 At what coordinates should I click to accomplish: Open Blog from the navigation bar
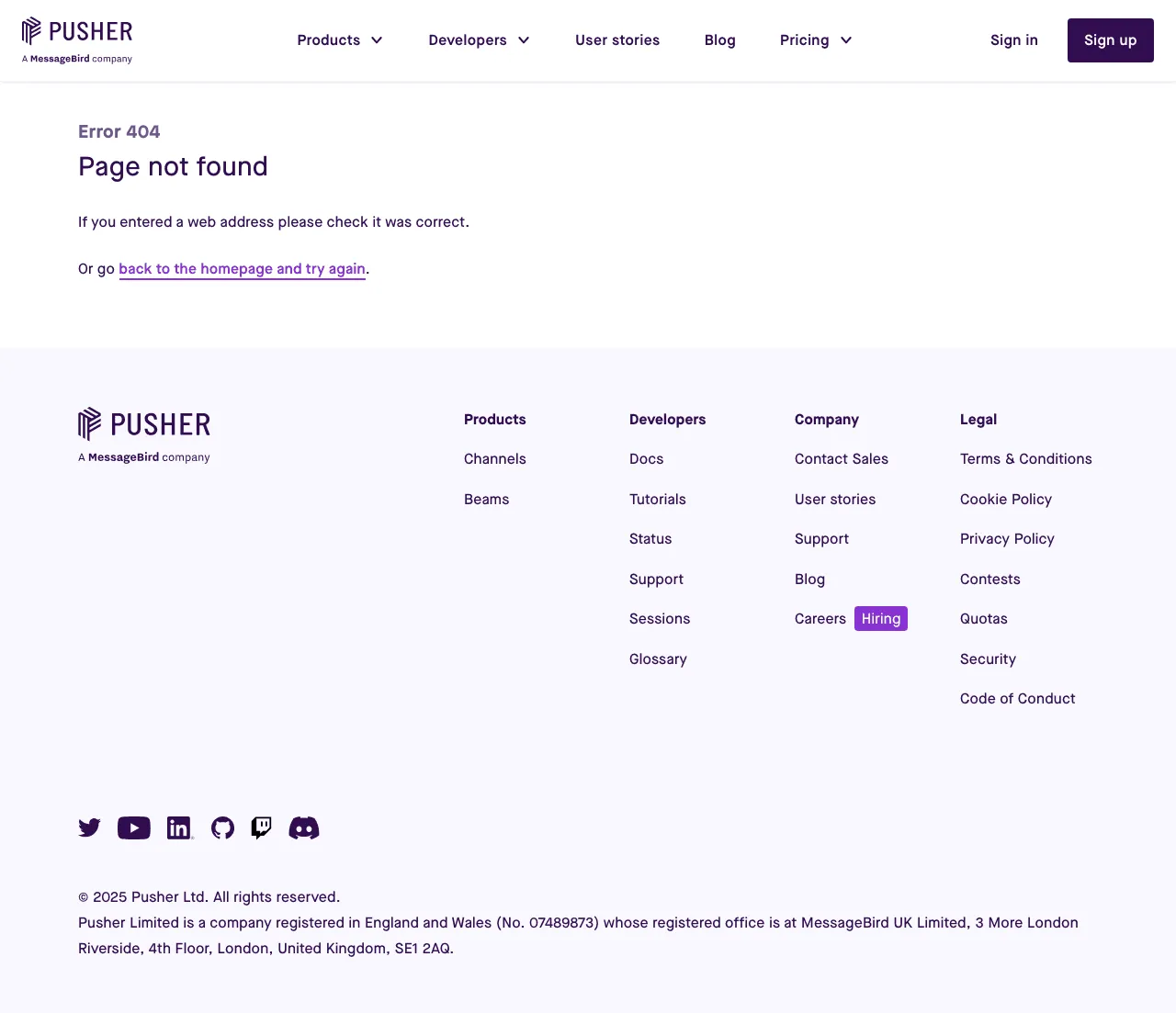pyautogui.click(x=720, y=39)
